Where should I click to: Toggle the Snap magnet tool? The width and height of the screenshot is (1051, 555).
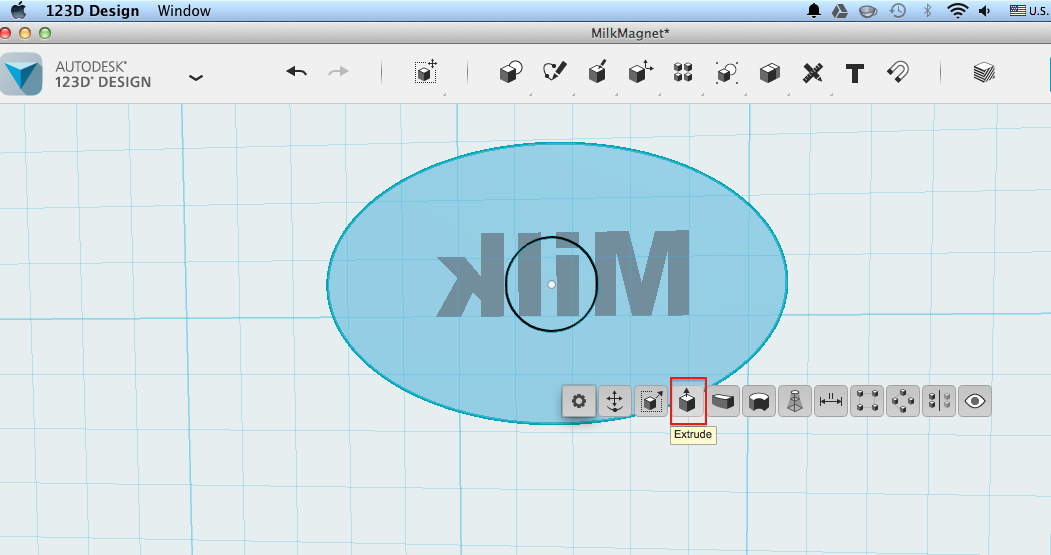click(x=898, y=72)
